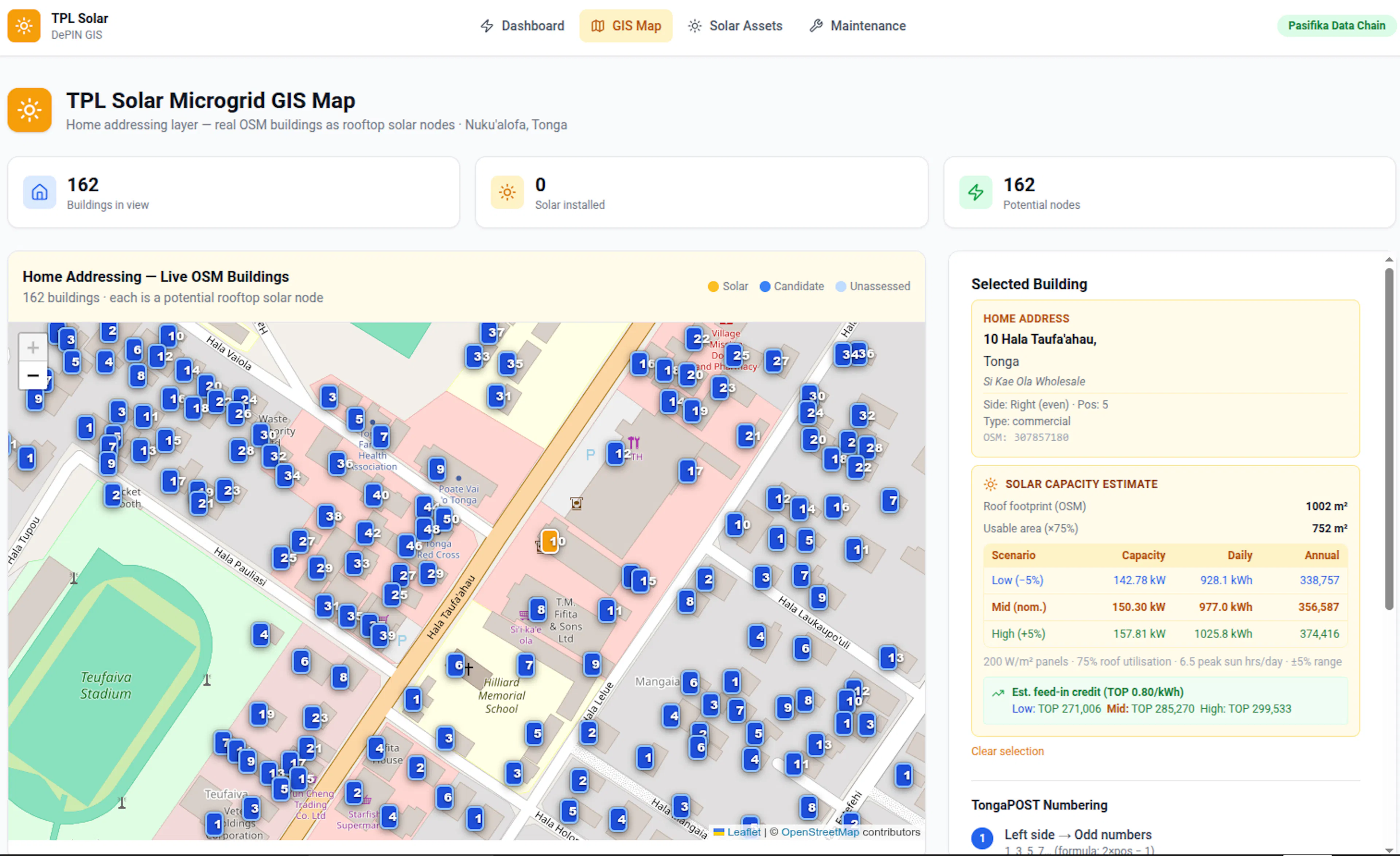Viewport: 1400px width, 856px height.
Task: Click the Clear selection link
Action: (x=1007, y=751)
